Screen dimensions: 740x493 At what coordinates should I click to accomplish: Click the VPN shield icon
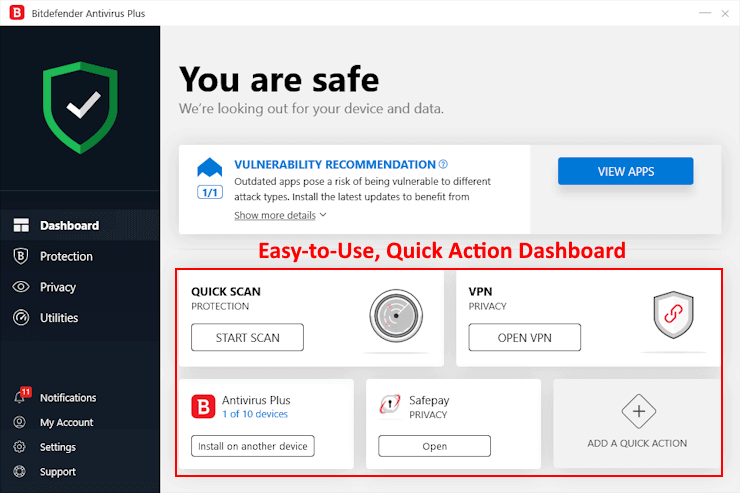[x=672, y=316]
